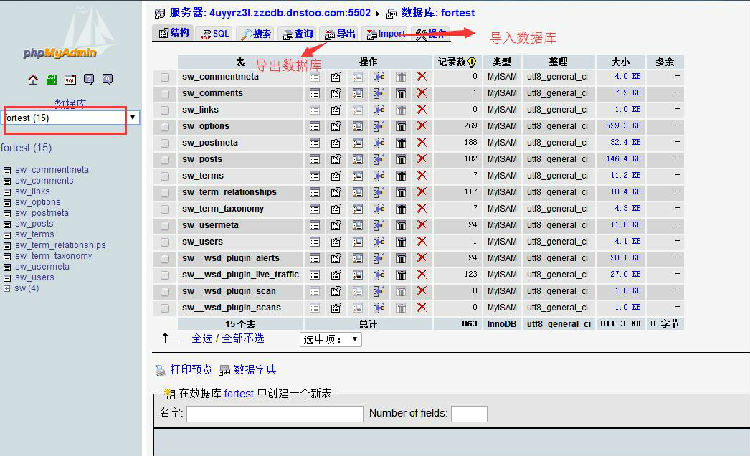Image resolution: width=750 pixels, height=456 pixels.
Task: Expand the sw (4) tree group
Action: coord(6,288)
